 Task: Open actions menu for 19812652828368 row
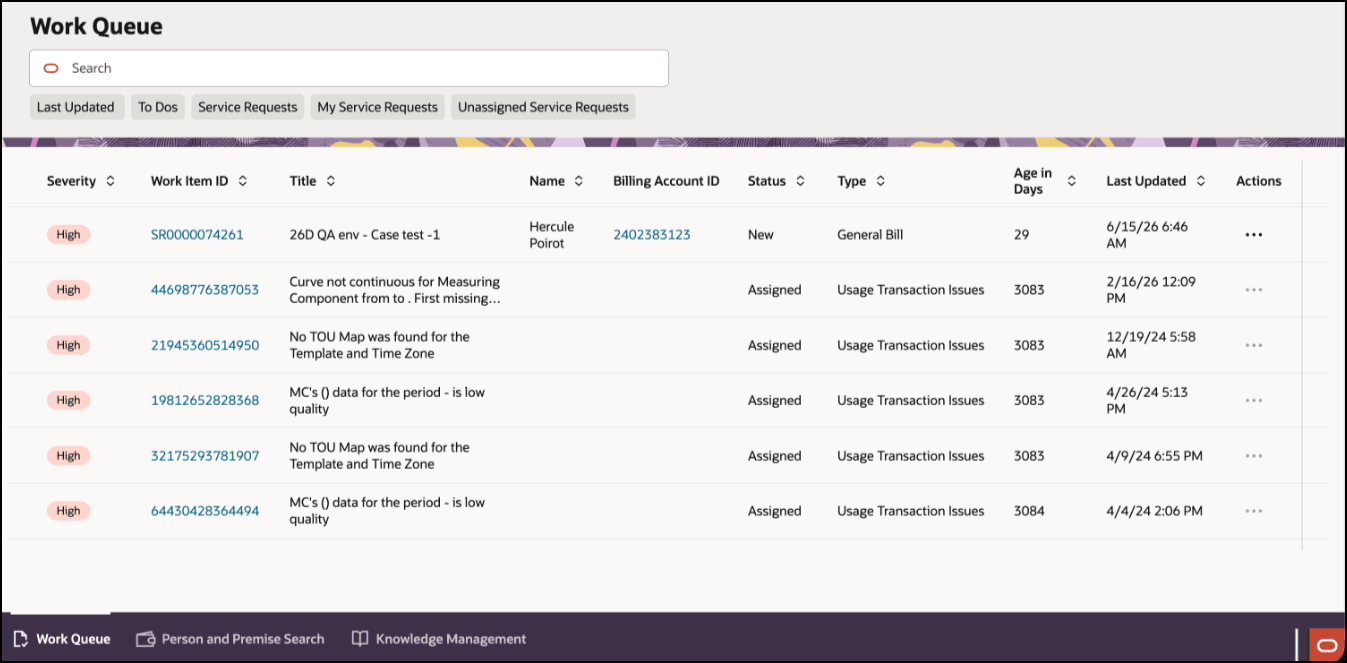1254,400
